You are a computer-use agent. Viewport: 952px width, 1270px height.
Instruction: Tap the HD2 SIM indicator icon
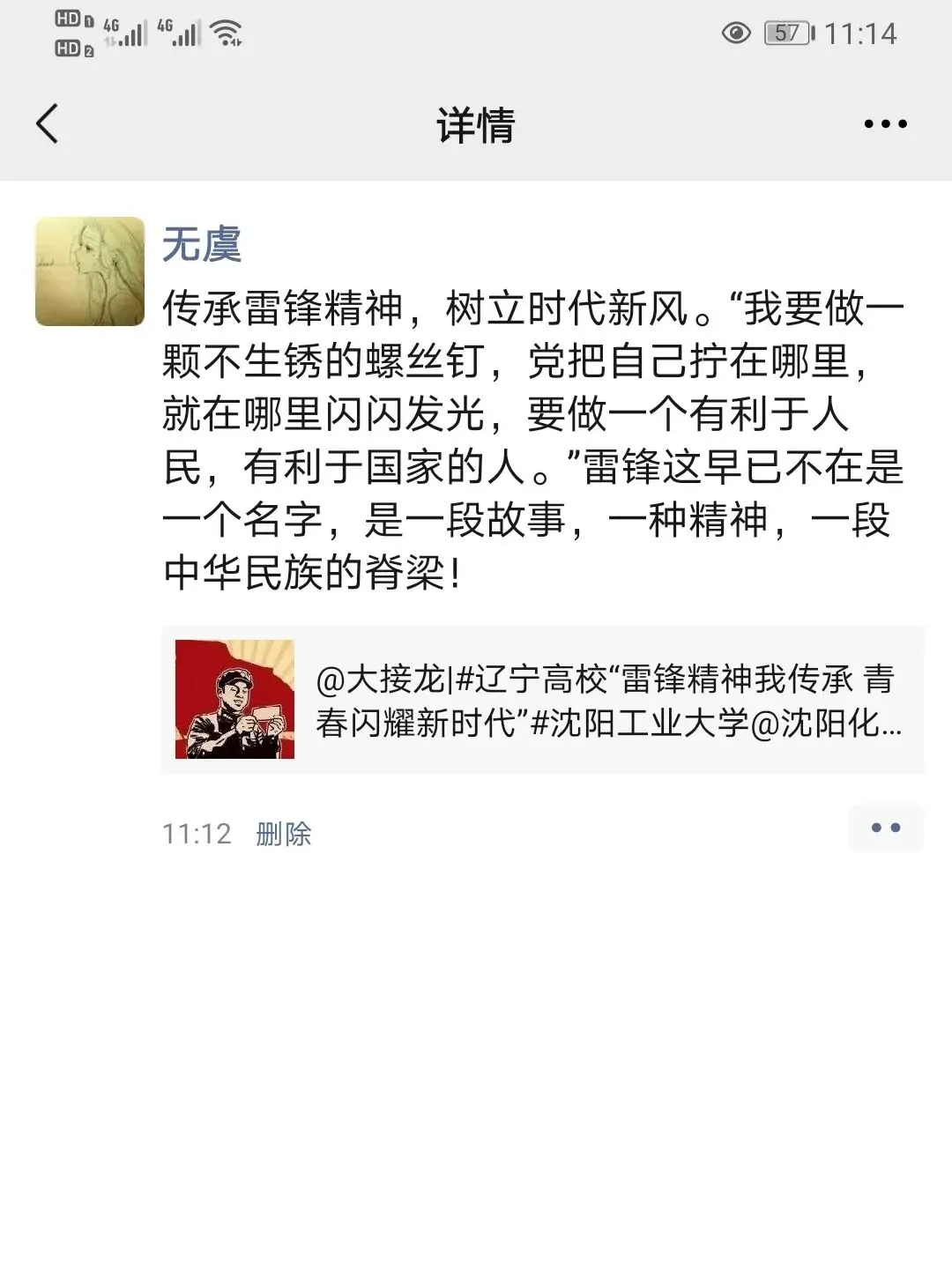coord(74,48)
